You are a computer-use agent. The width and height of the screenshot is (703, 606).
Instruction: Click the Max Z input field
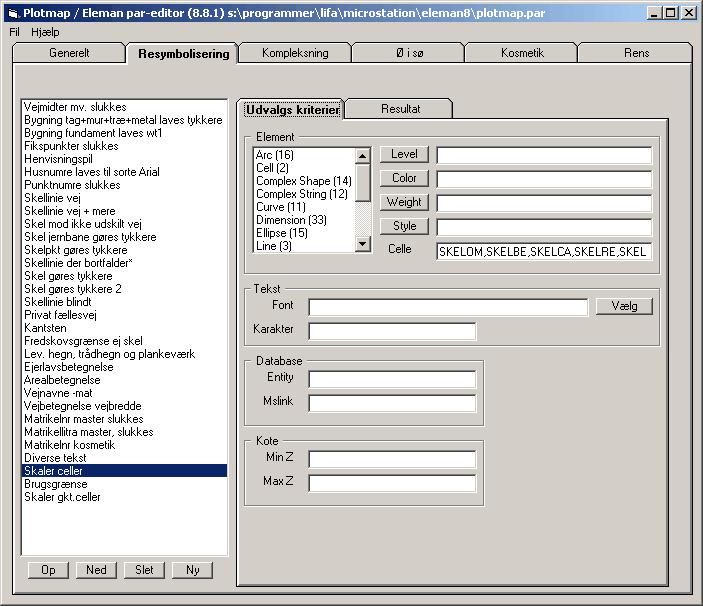coord(392,483)
